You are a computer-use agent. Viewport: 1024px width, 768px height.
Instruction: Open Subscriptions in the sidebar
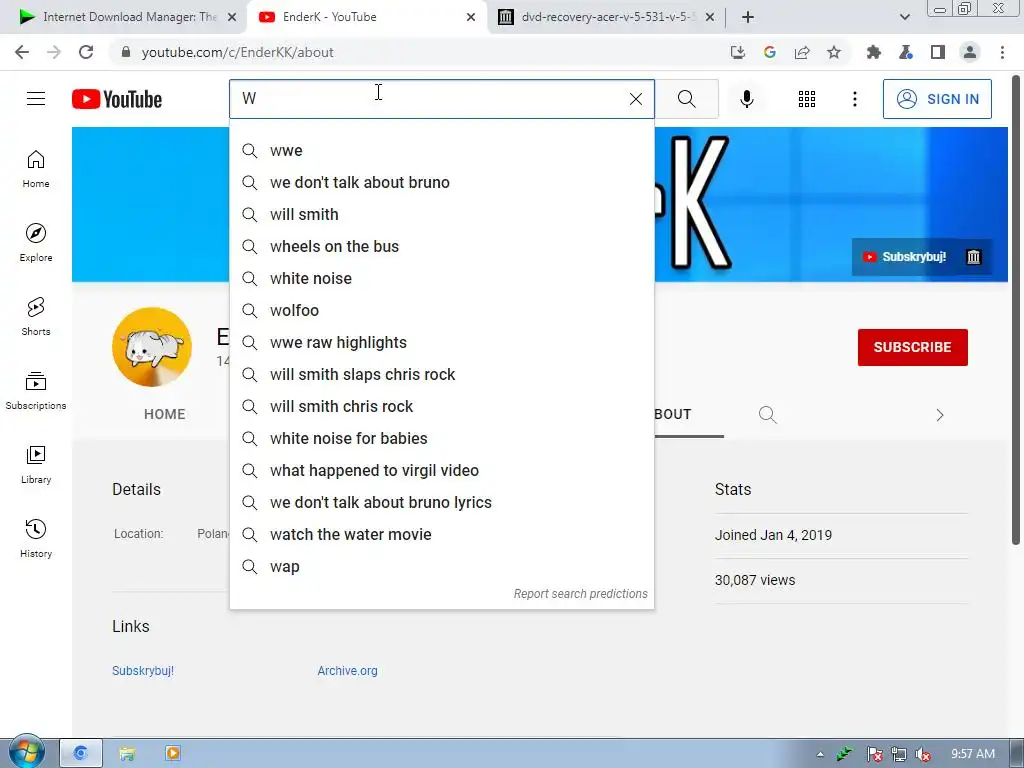tap(36, 391)
